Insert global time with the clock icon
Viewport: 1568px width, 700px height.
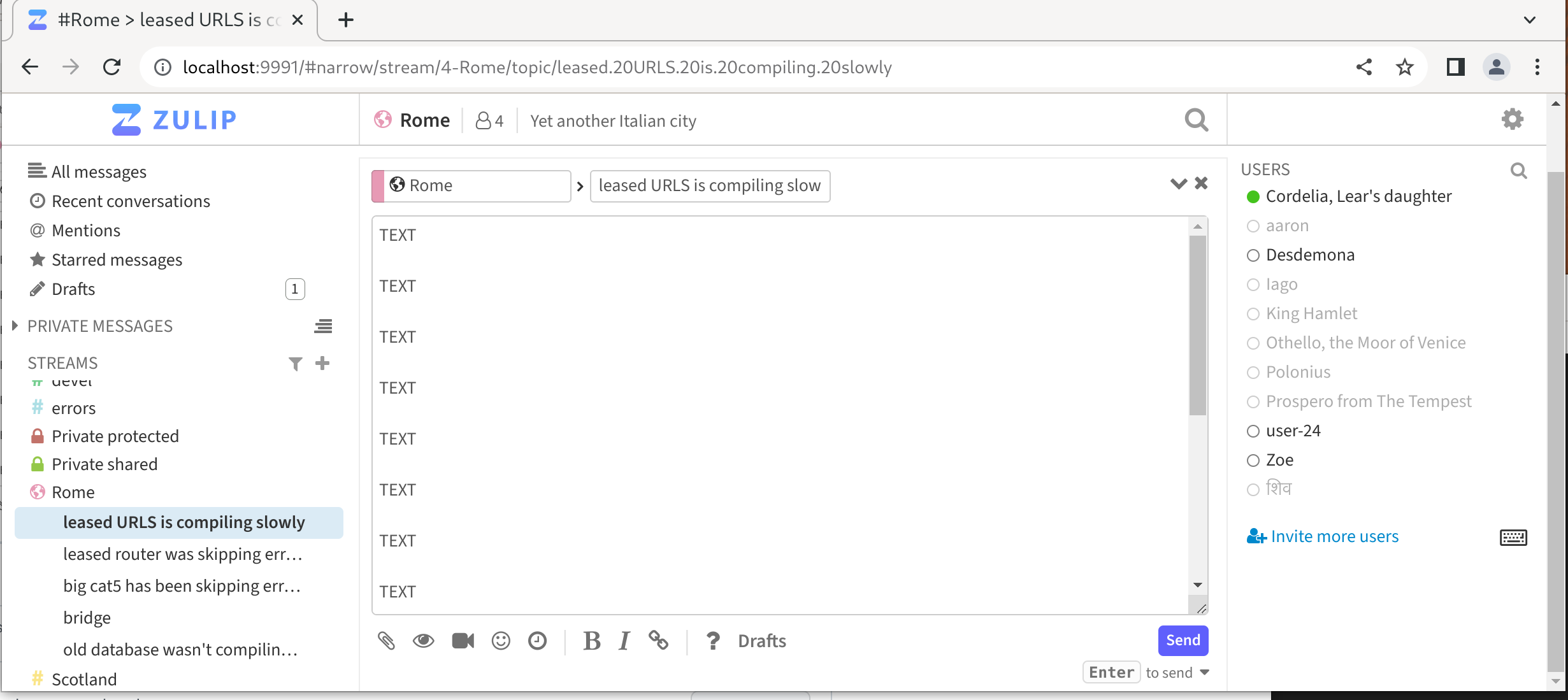(x=538, y=641)
